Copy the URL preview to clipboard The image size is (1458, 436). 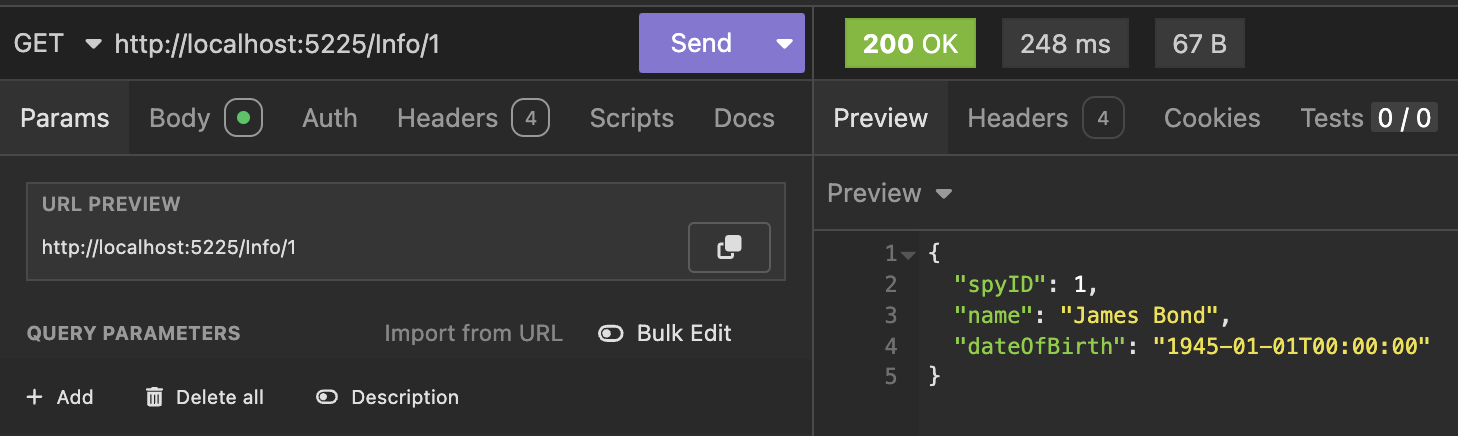[x=729, y=247]
